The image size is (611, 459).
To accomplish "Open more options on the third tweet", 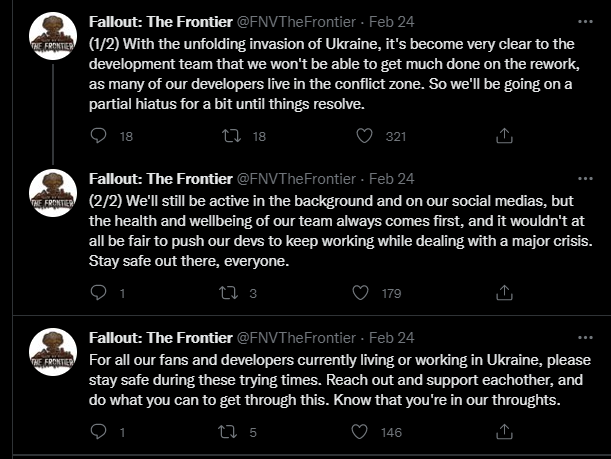I will tap(585, 338).
